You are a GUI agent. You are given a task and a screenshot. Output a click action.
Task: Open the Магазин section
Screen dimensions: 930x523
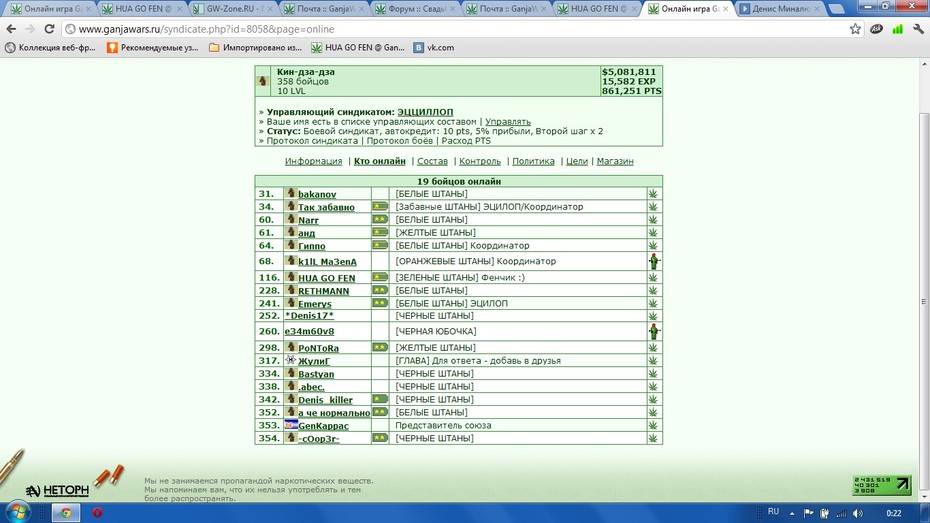pos(615,161)
